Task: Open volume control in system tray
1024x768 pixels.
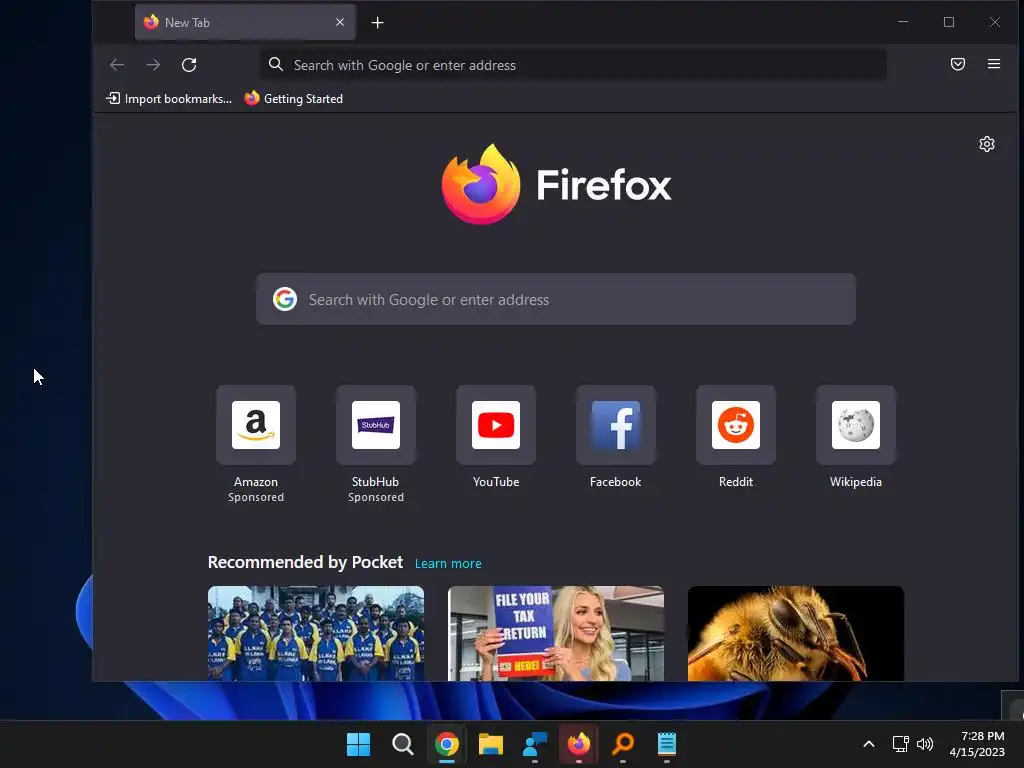Action: pyautogui.click(x=925, y=744)
